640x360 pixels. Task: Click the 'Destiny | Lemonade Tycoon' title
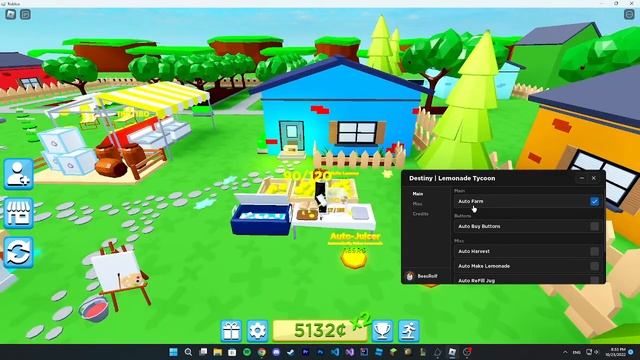452,178
